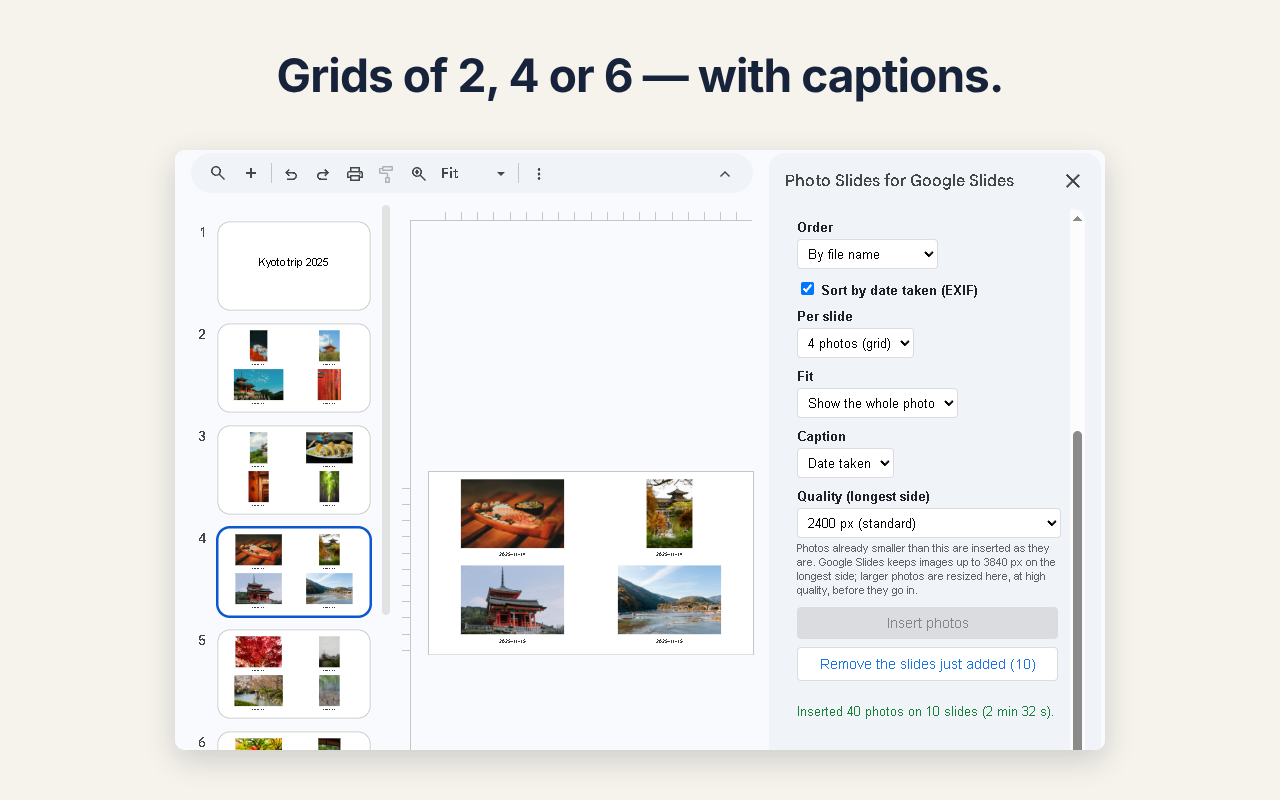The width and height of the screenshot is (1280, 800).
Task: Click the Insert photos button
Action: 927,623
